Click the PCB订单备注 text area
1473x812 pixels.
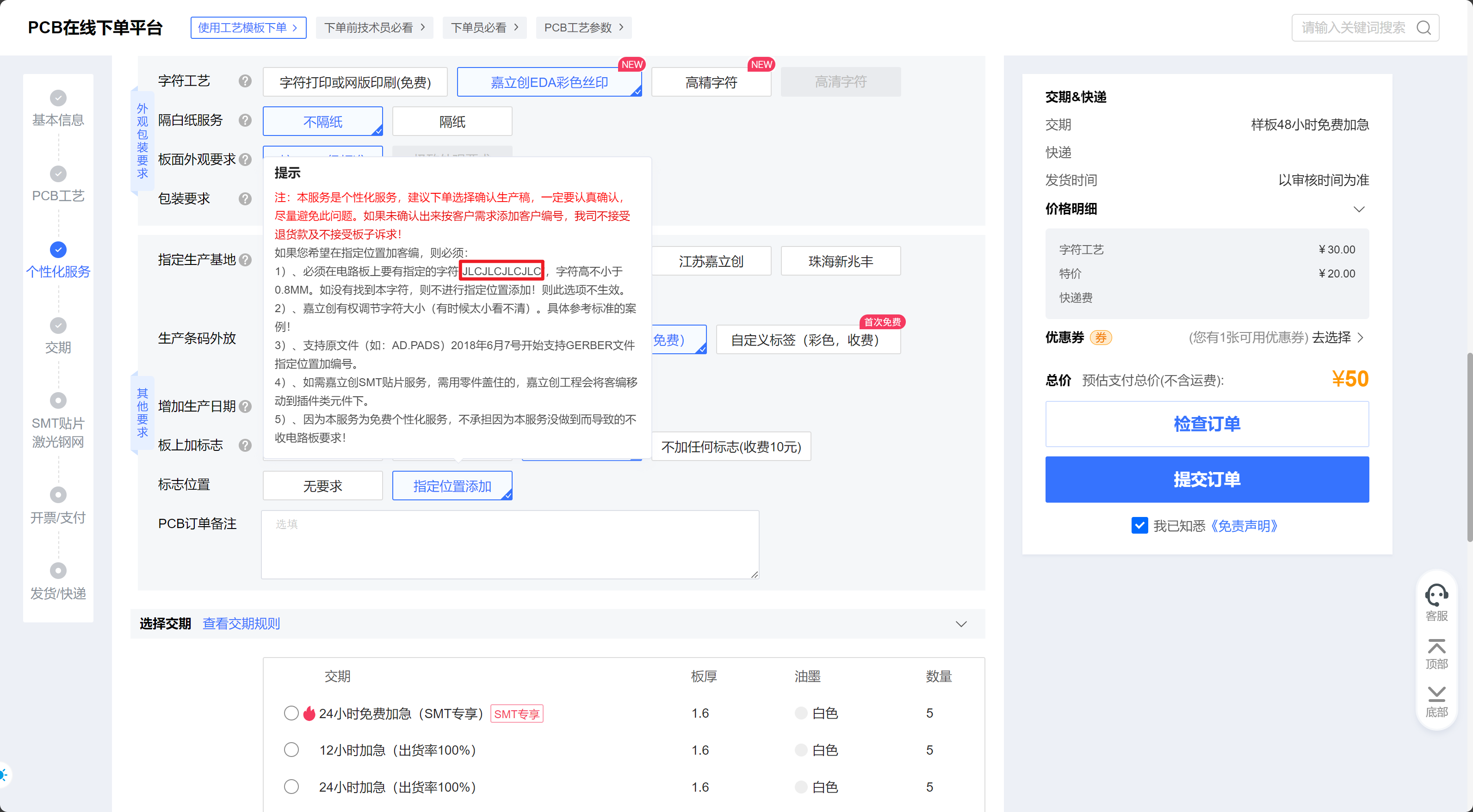coord(509,544)
